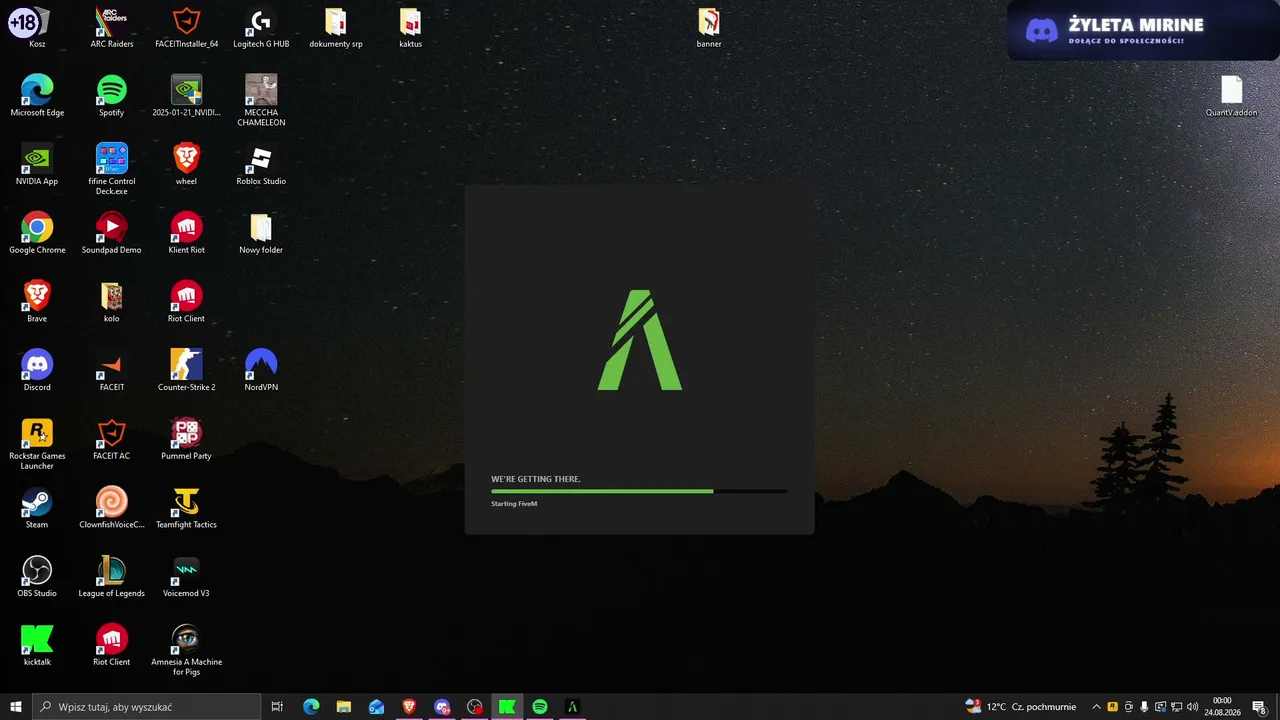Select the ClownfishVoiceC... desktop shortcut
1280x720 pixels.
112,508
